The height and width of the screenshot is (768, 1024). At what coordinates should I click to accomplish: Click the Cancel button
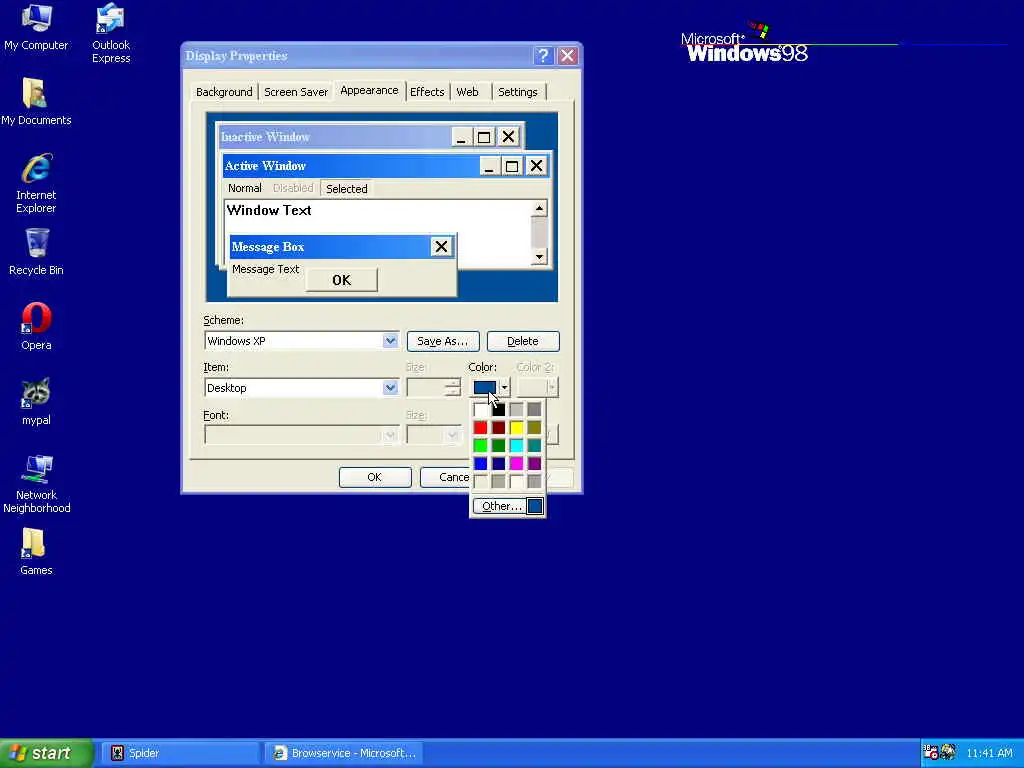click(445, 477)
